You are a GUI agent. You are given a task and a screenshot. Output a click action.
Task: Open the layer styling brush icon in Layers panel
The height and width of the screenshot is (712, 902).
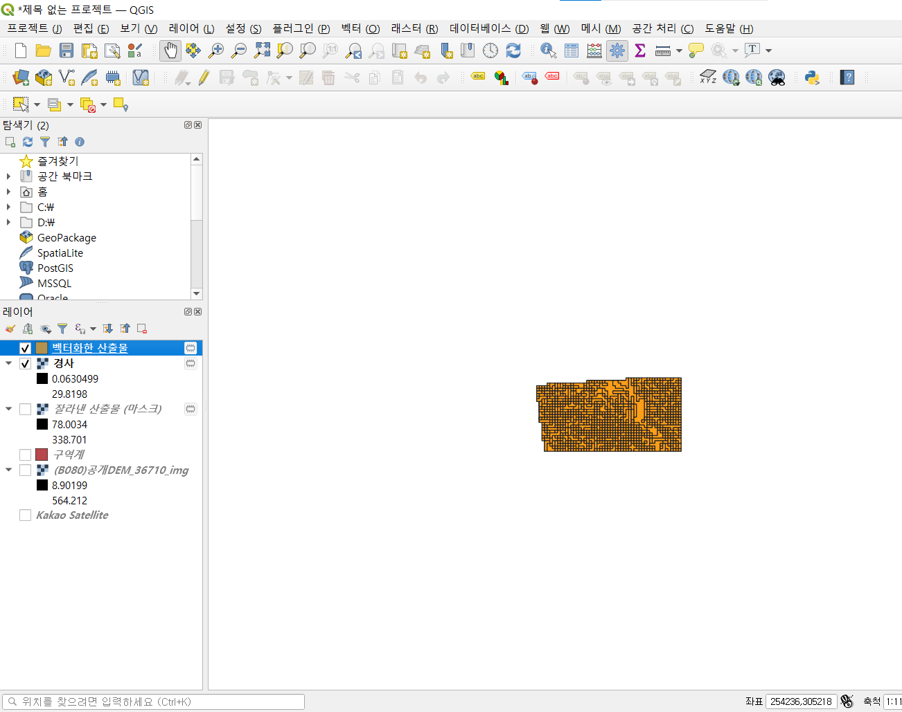click(10, 329)
